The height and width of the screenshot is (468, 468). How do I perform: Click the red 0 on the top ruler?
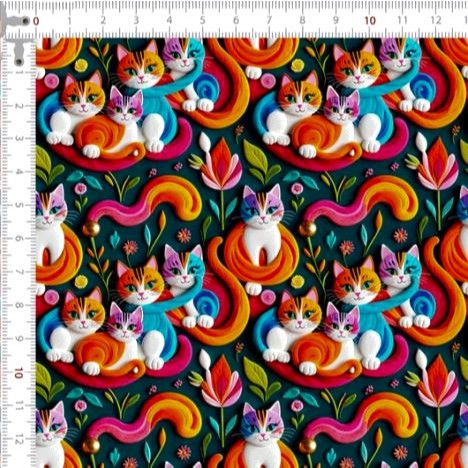coord(36,21)
